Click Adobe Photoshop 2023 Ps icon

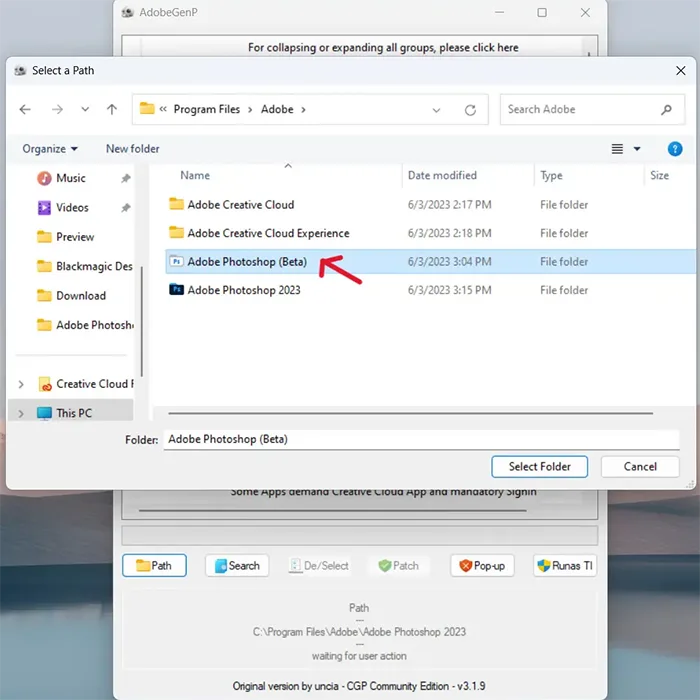click(x=176, y=290)
